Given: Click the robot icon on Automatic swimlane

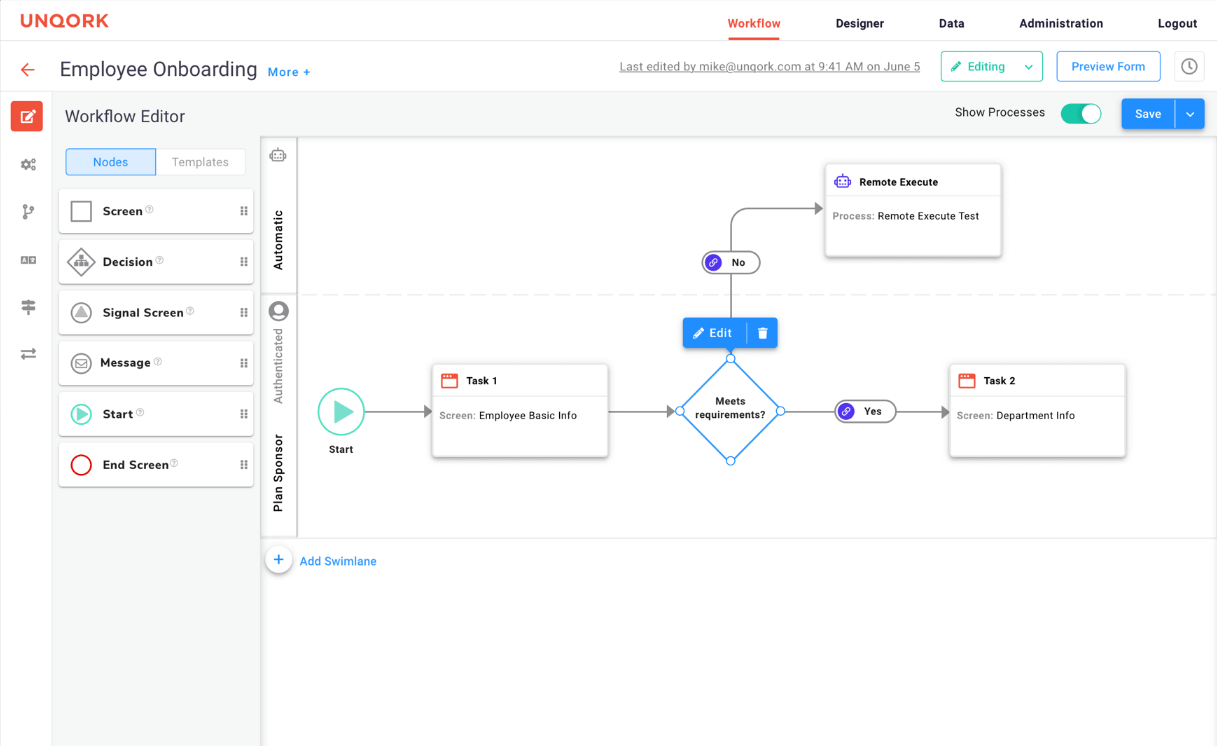Looking at the screenshot, I should [x=278, y=155].
